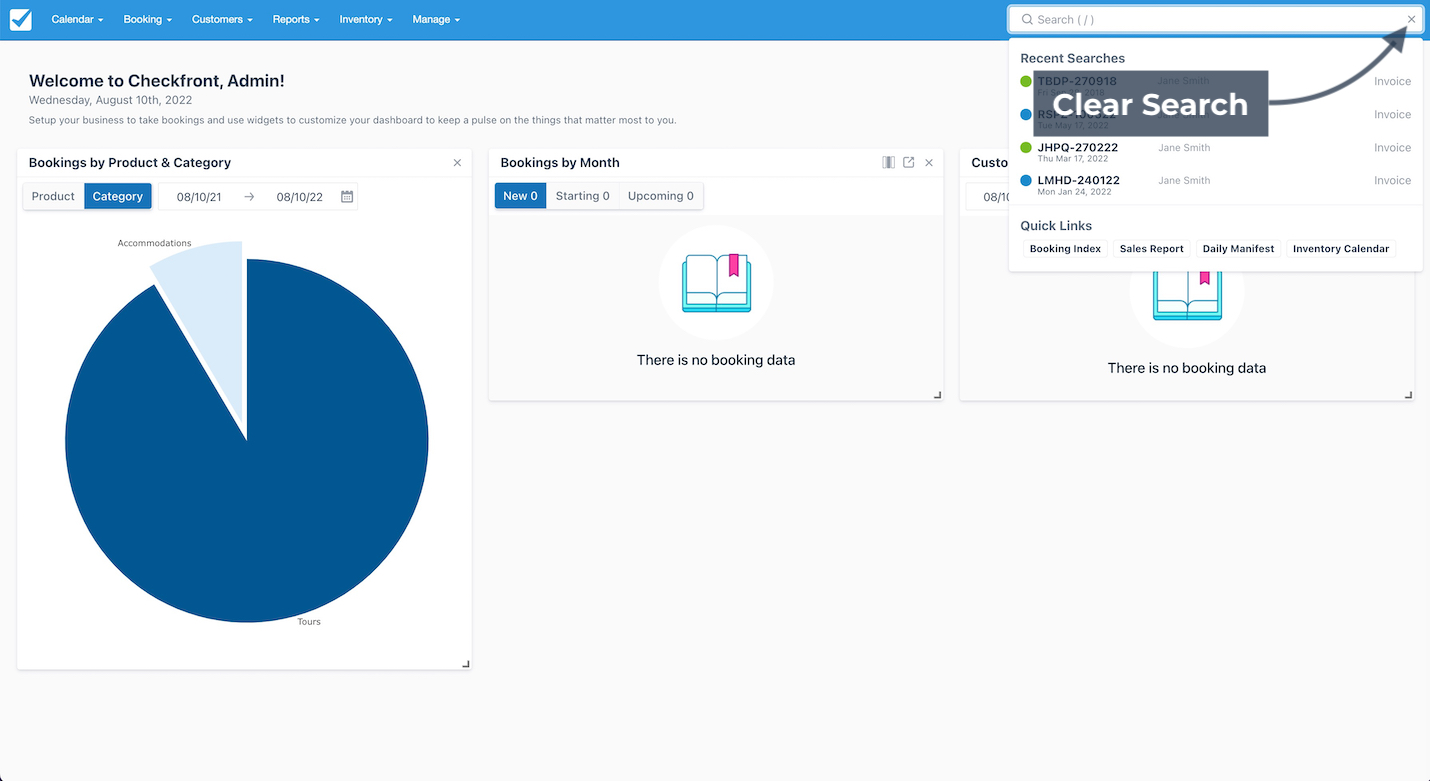Click the Checkfront checkmark logo
Image resolution: width=1430 pixels, height=781 pixels.
pyautogui.click(x=20, y=19)
